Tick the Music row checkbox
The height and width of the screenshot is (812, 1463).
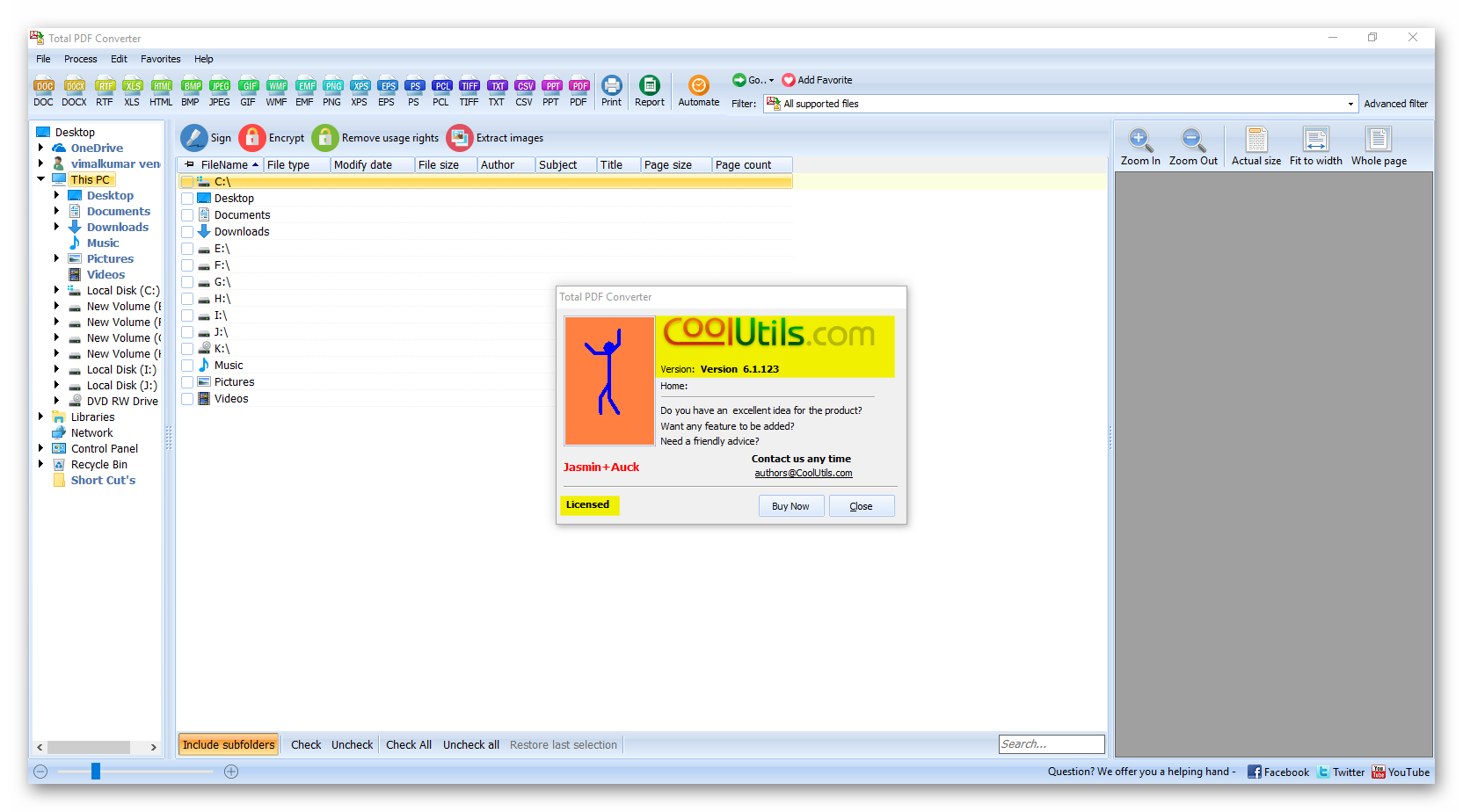(x=187, y=366)
